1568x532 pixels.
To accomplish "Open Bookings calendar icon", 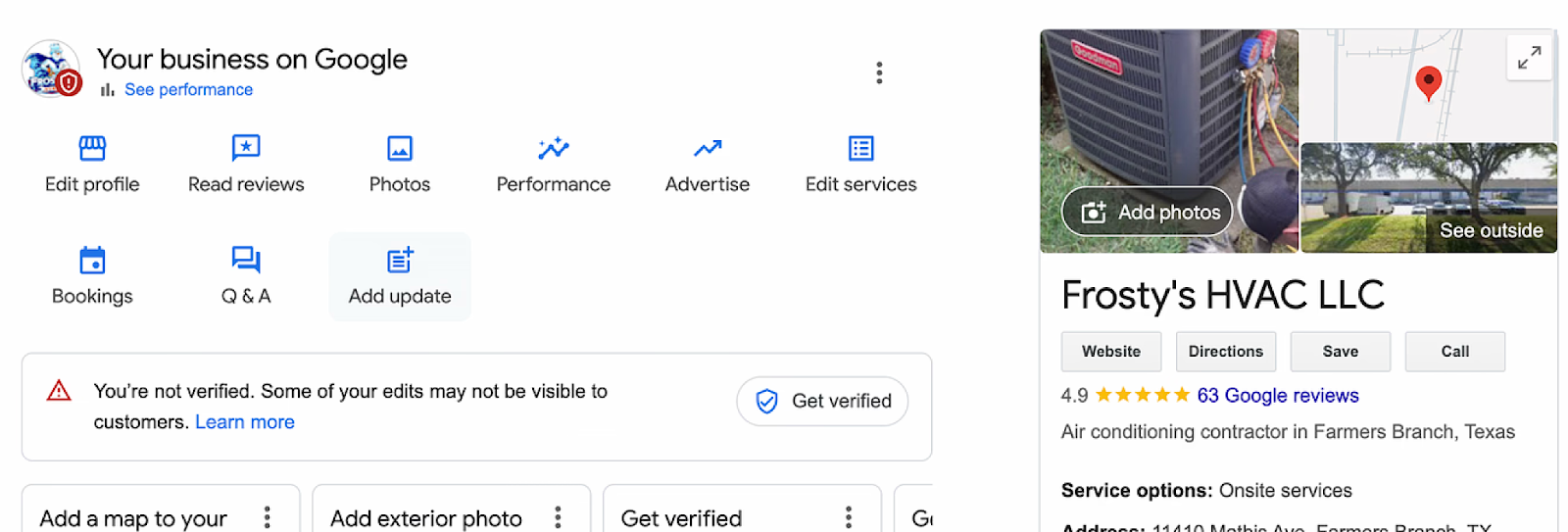I will tap(92, 260).
